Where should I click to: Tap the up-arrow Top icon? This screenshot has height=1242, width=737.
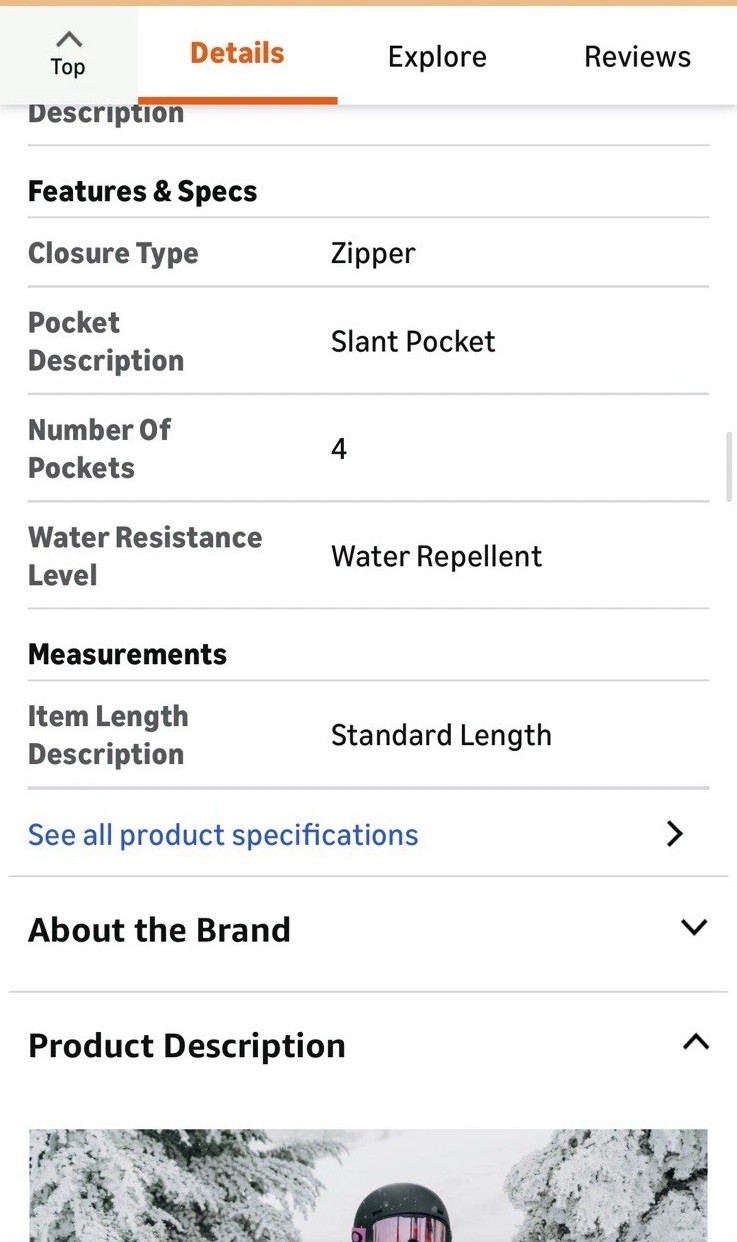click(68, 42)
